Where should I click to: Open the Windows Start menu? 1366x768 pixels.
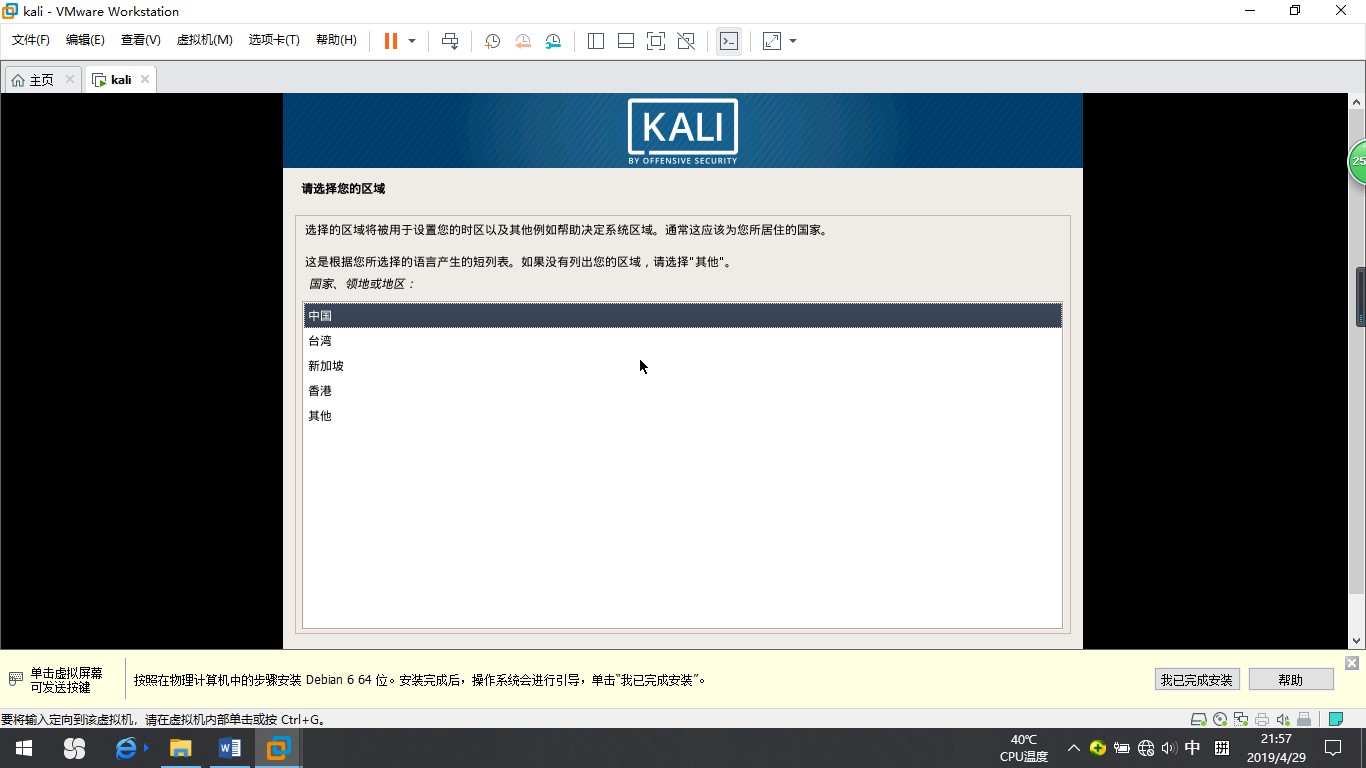click(24, 748)
